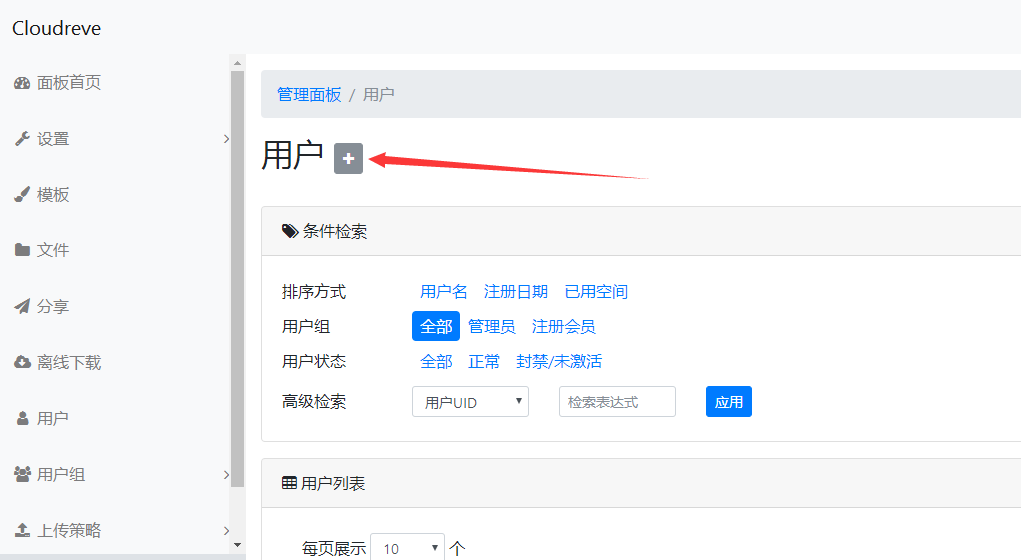Filter user status by 正常
This screenshot has height=560, width=1021.
pyautogui.click(x=484, y=361)
